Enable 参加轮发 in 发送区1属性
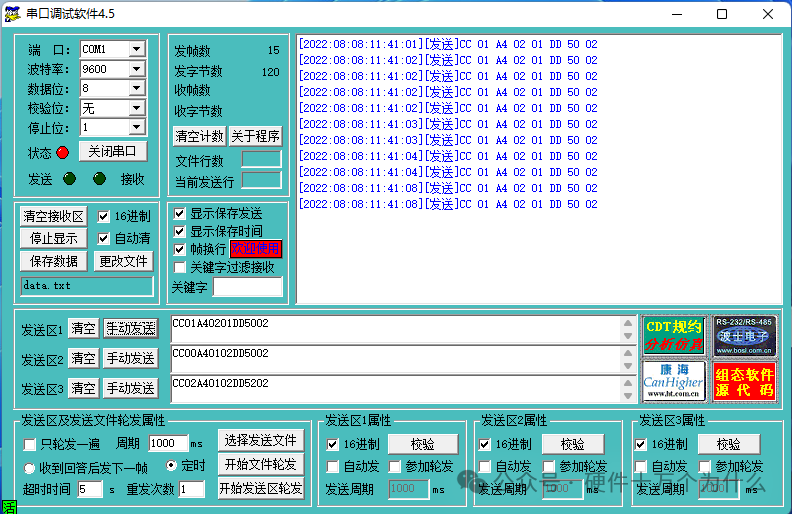This screenshot has height=514, width=792. (394, 467)
